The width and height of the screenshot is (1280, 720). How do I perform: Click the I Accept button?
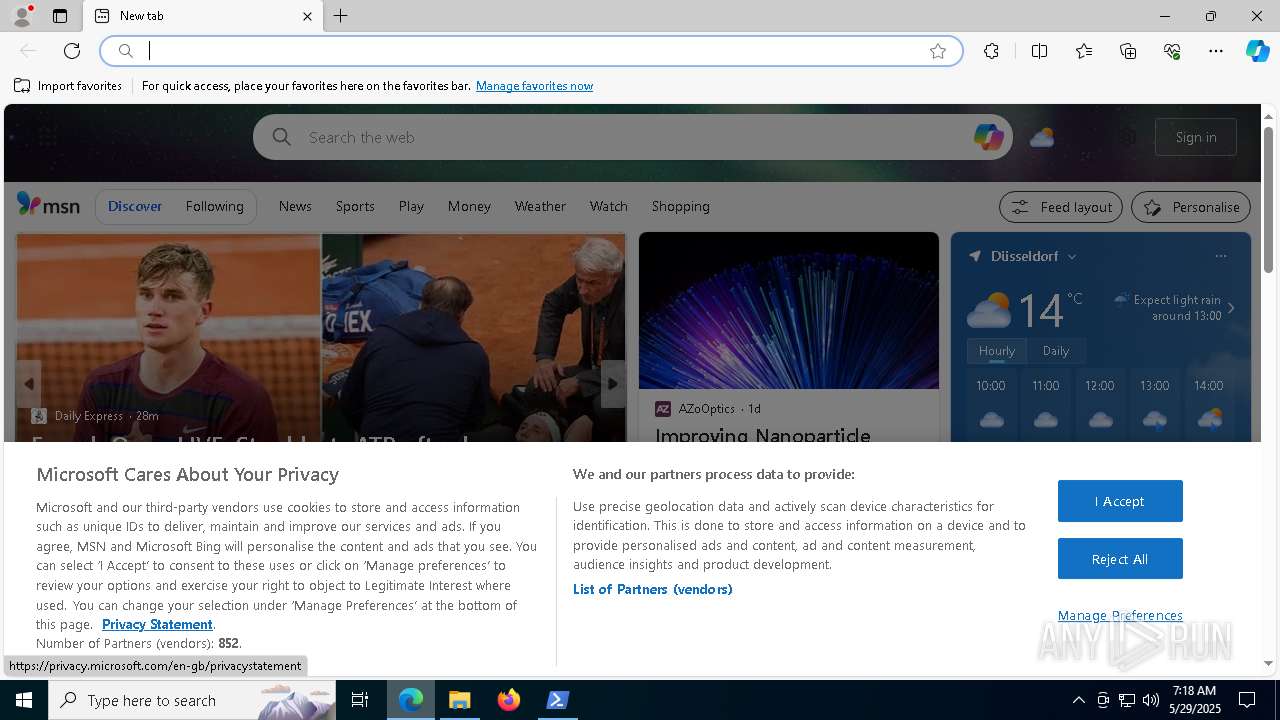(x=1120, y=501)
